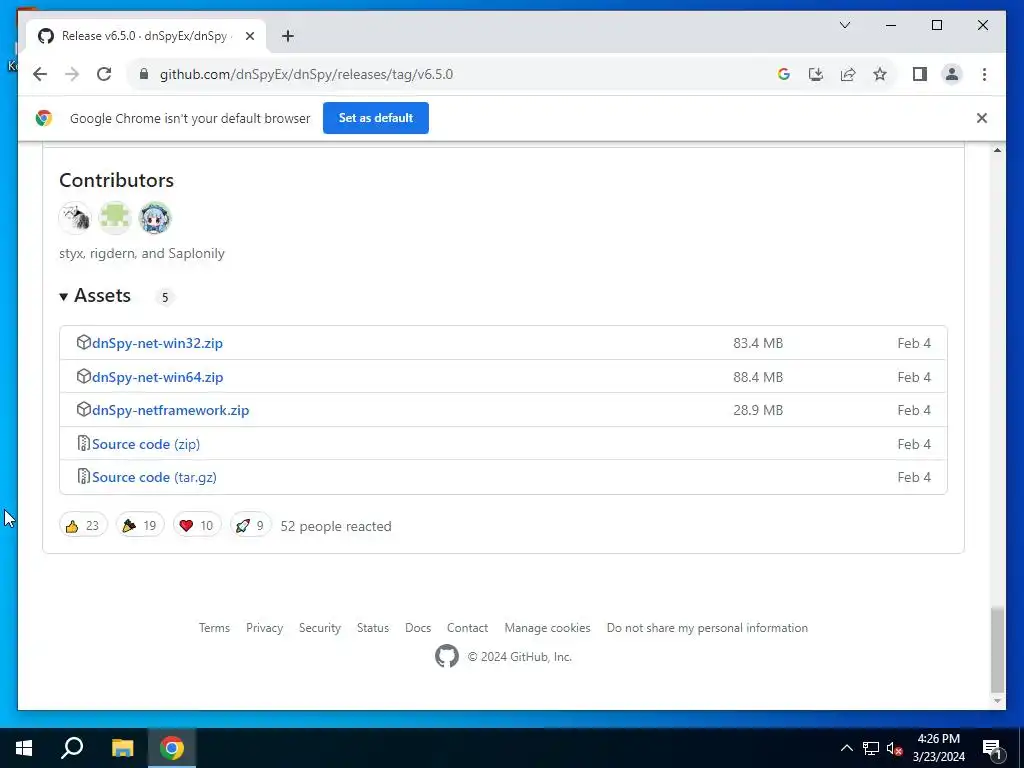Share this page via share icon
The image size is (1024, 768).
tap(848, 74)
